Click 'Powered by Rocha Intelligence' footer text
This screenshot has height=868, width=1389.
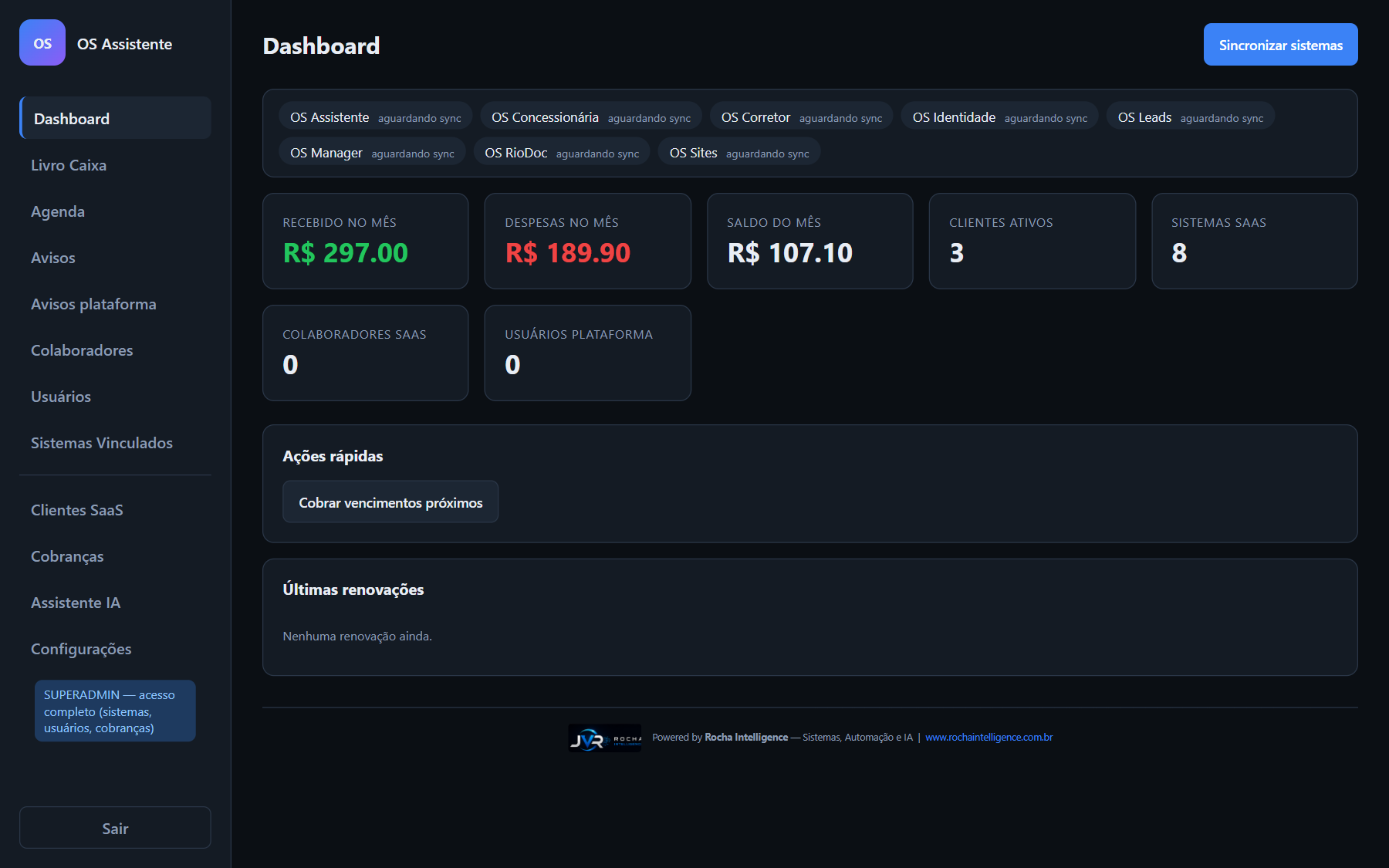click(x=720, y=738)
